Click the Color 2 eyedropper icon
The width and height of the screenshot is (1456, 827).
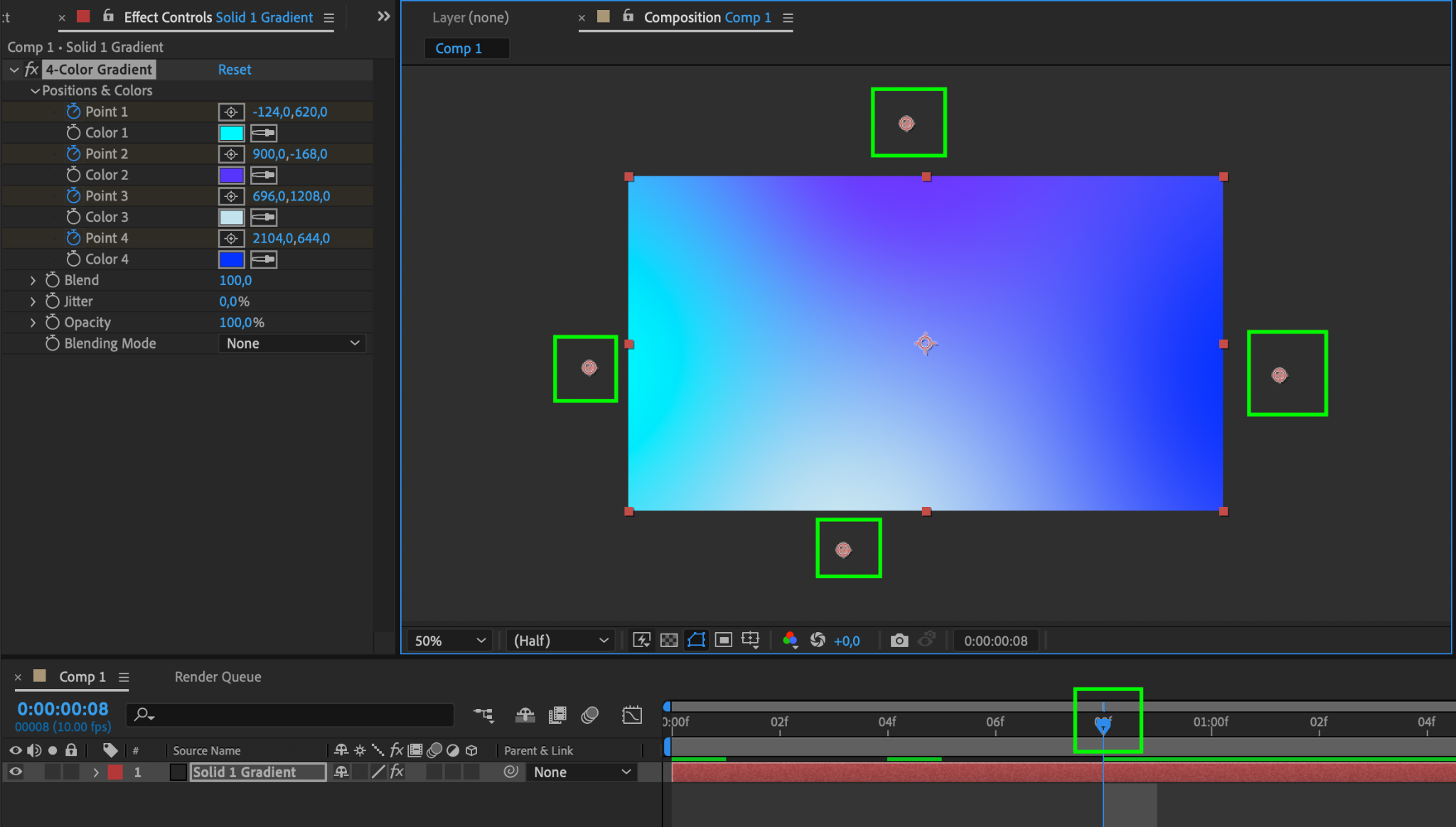coord(264,175)
